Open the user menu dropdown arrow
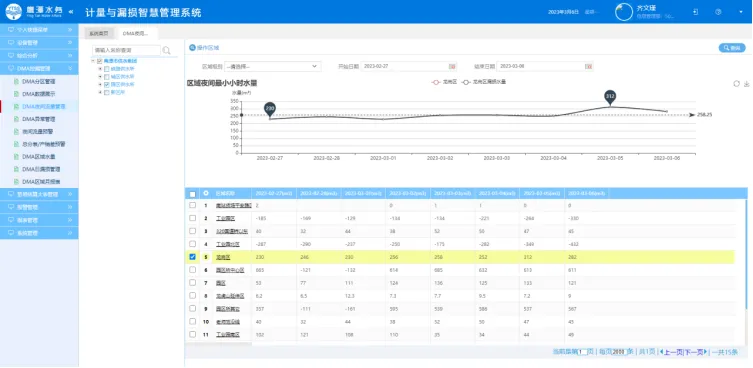The width and height of the screenshot is (753, 368). [x=741, y=12]
